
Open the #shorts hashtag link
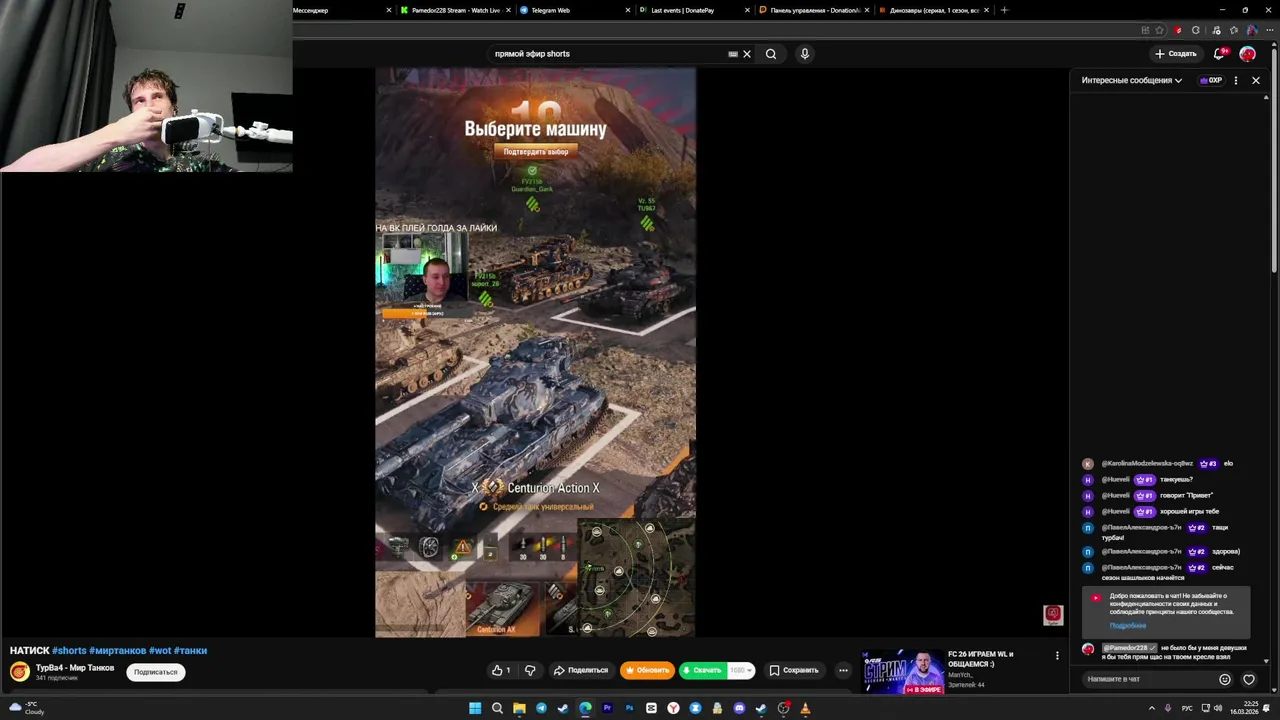[68, 650]
